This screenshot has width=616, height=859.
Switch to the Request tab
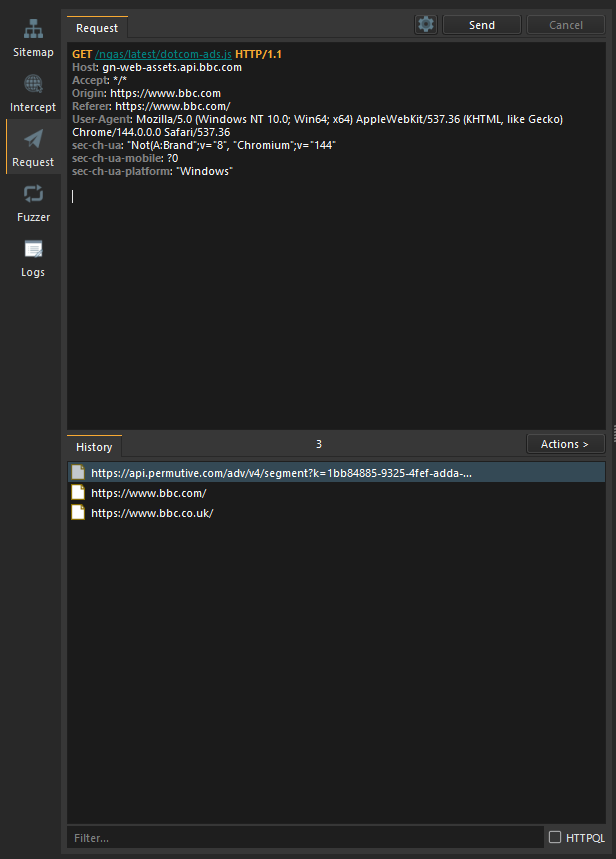click(x=97, y=28)
